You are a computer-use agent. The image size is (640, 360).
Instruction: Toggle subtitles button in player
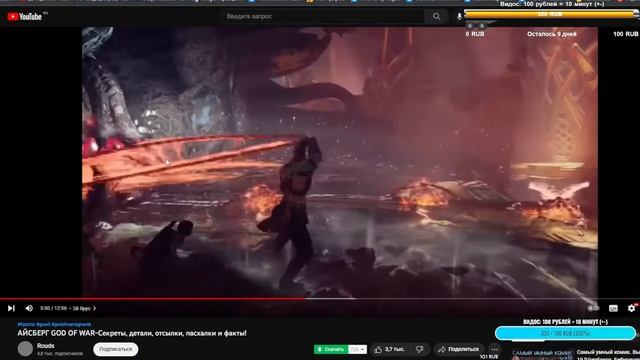(x=613, y=308)
